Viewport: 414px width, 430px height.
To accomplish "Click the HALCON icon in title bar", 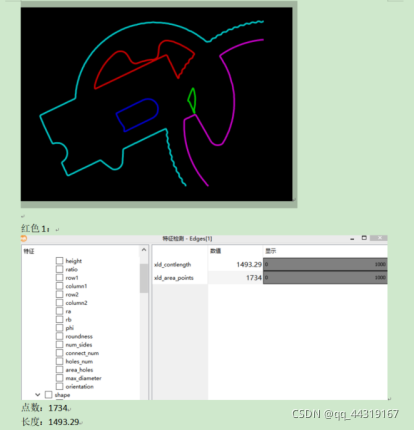I will pyautogui.click(x=24, y=238).
